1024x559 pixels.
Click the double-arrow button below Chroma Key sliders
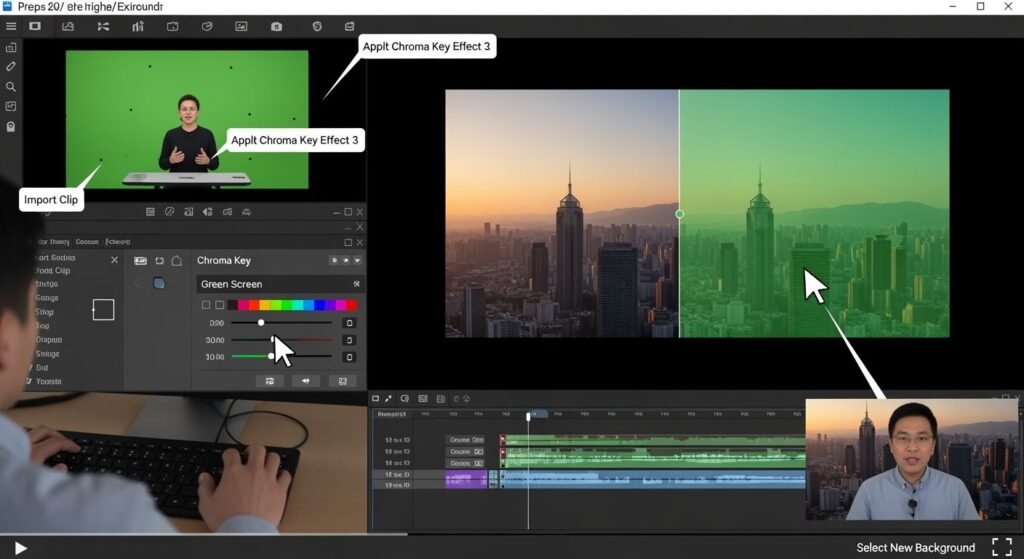click(306, 381)
